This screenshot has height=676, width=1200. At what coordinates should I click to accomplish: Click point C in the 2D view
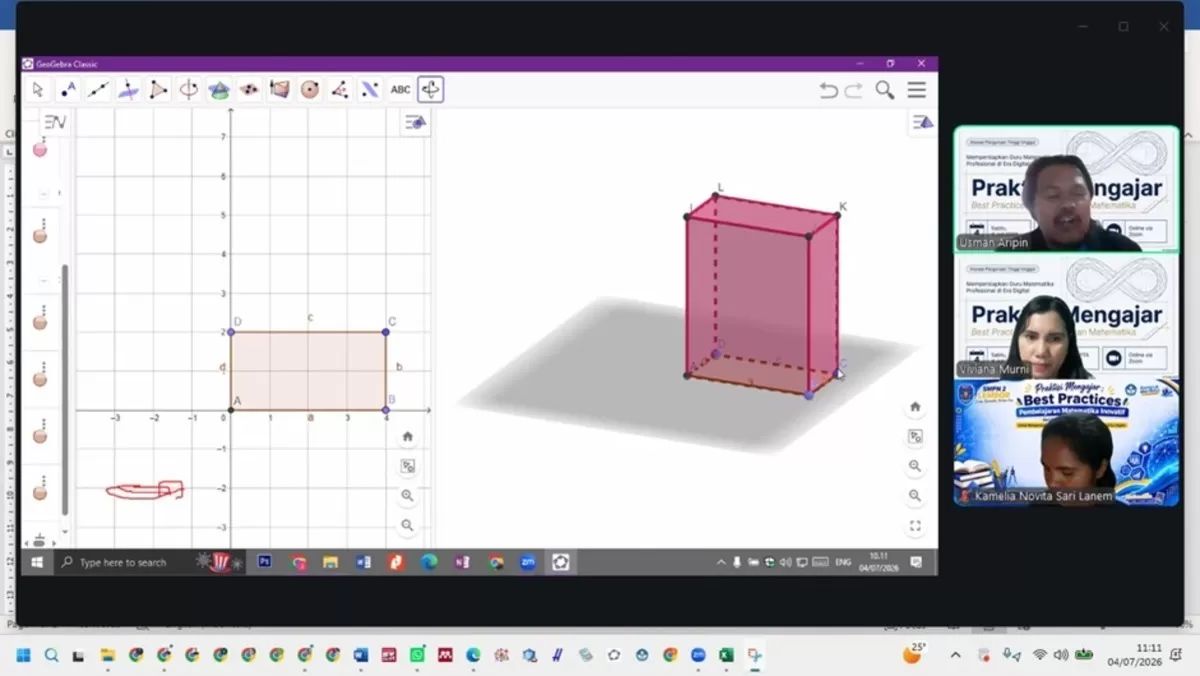(386, 332)
